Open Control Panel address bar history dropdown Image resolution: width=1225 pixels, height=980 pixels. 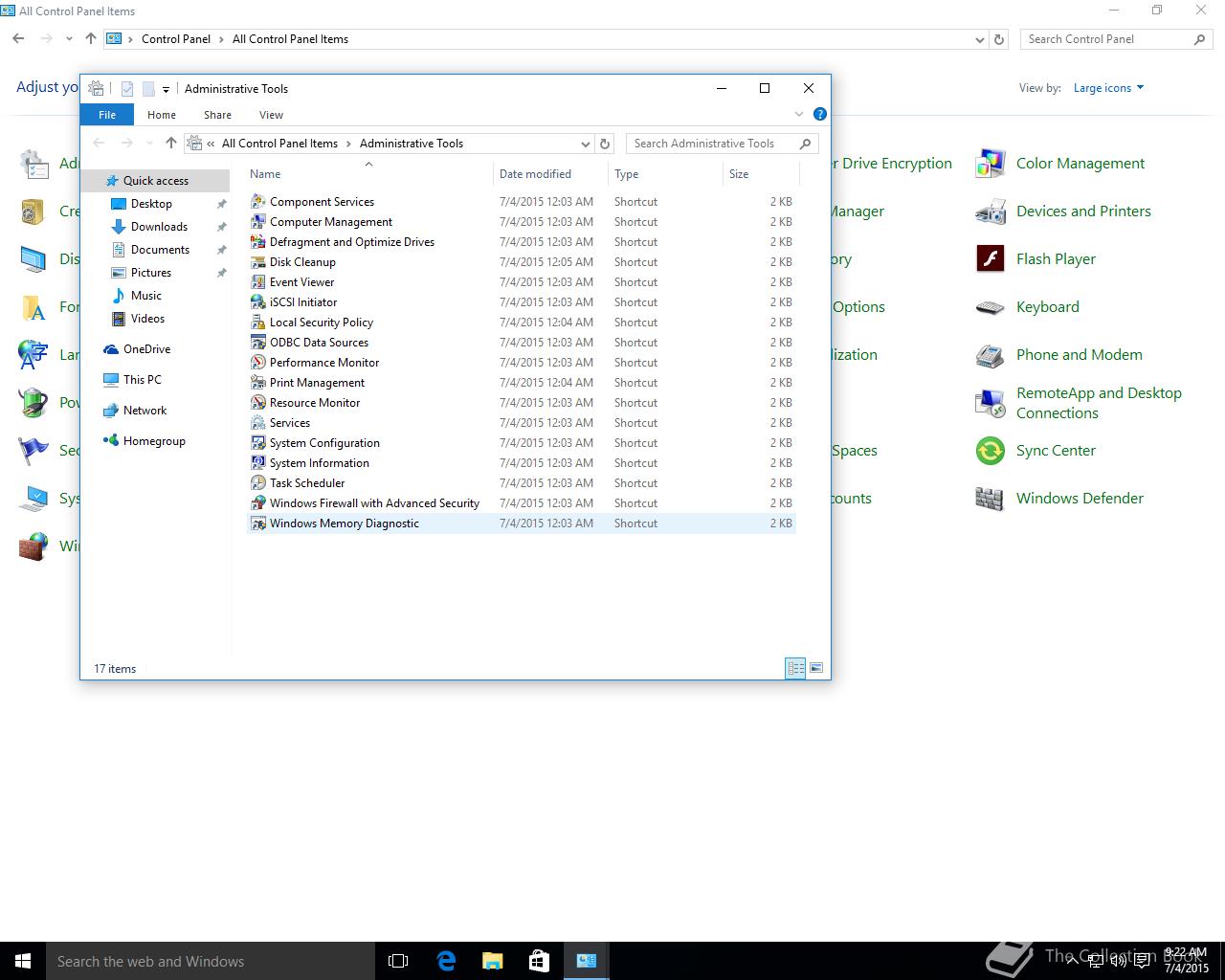(x=979, y=39)
